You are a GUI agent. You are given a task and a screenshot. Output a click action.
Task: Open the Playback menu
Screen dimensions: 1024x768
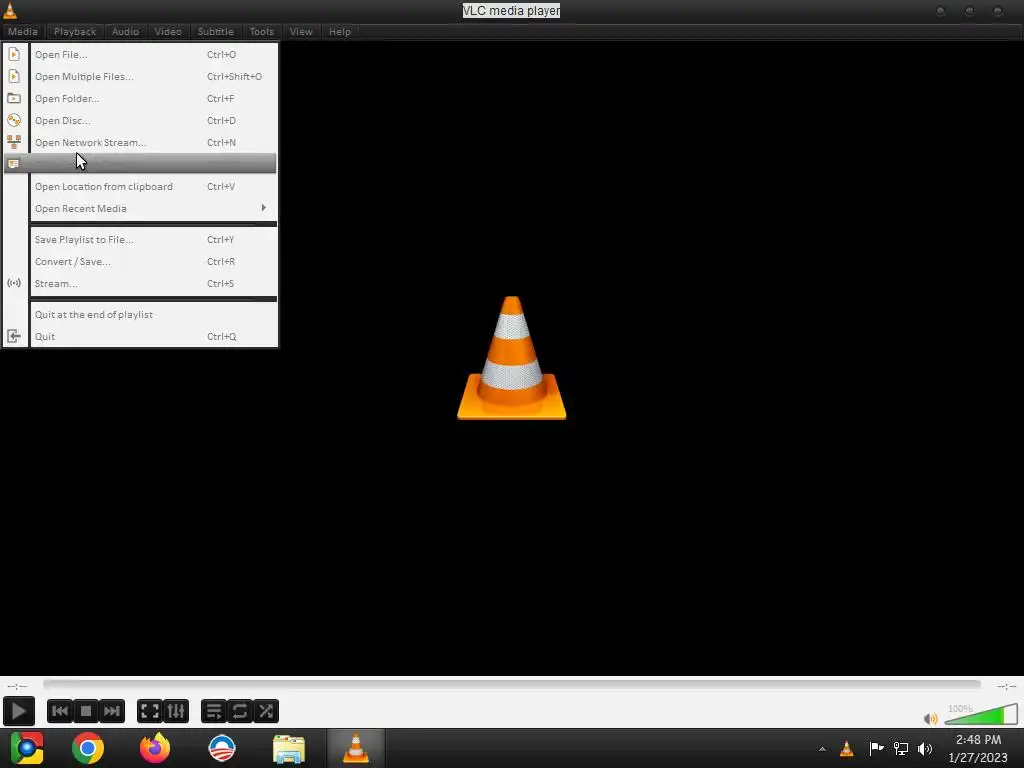point(74,31)
